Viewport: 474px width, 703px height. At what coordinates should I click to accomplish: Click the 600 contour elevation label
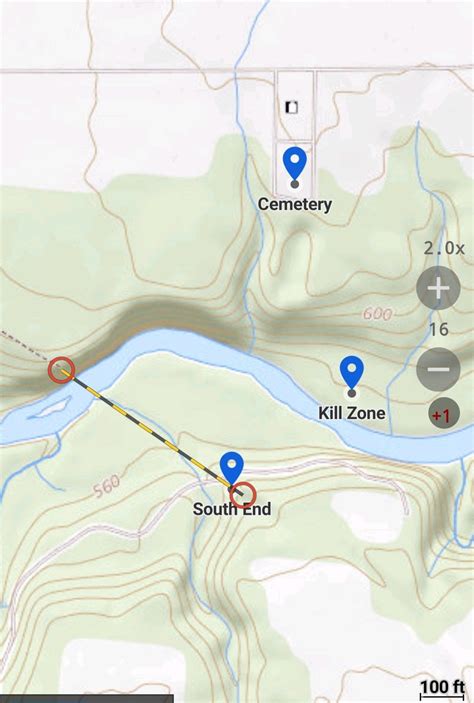(378, 313)
